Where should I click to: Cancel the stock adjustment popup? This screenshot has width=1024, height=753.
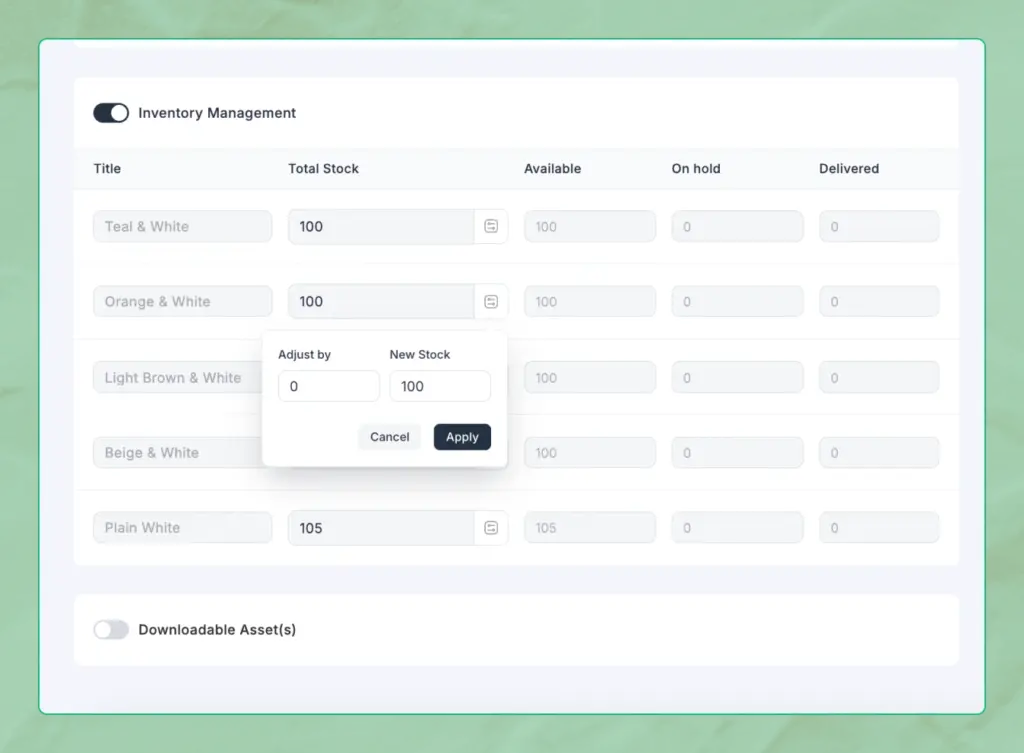[x=389, y=437]
